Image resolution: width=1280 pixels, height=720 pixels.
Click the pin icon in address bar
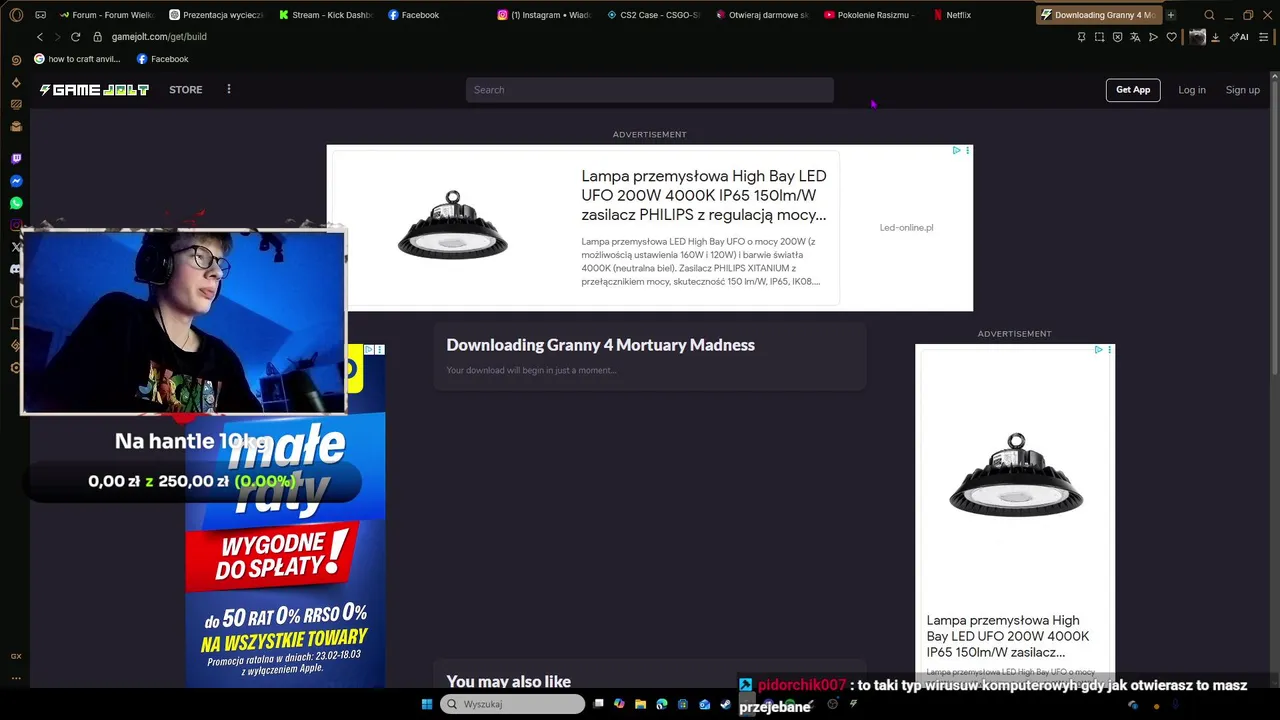point(1081,37)
